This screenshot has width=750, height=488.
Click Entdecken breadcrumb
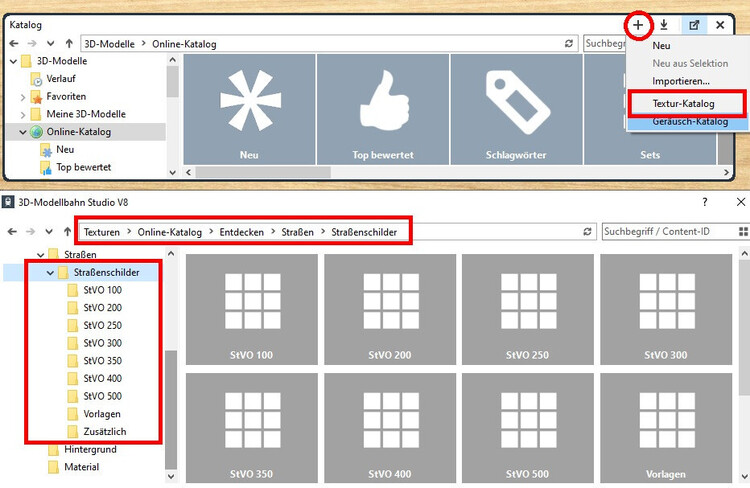(242, 232)
